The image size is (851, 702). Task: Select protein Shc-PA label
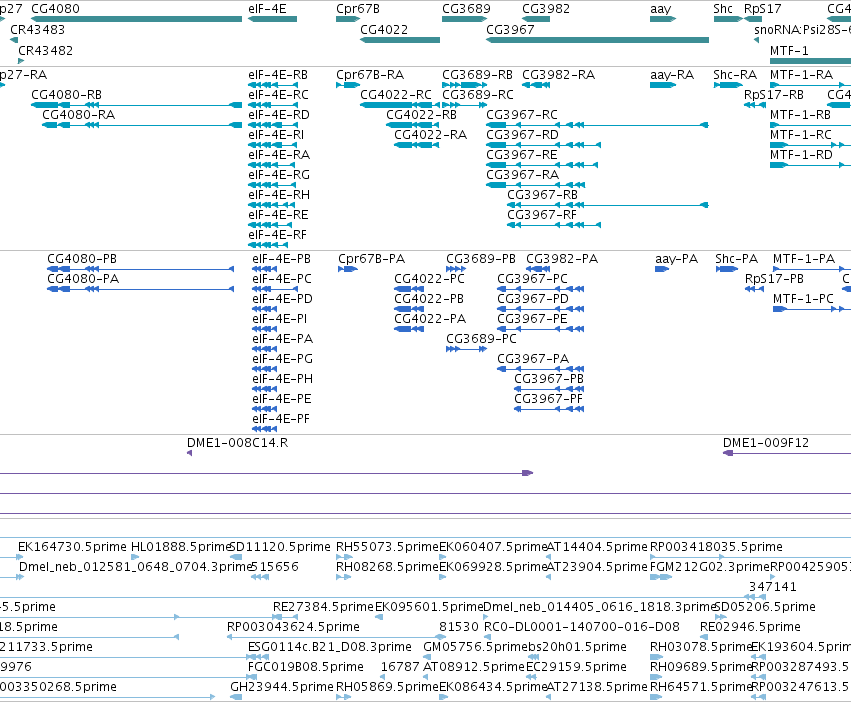[736, 258]
